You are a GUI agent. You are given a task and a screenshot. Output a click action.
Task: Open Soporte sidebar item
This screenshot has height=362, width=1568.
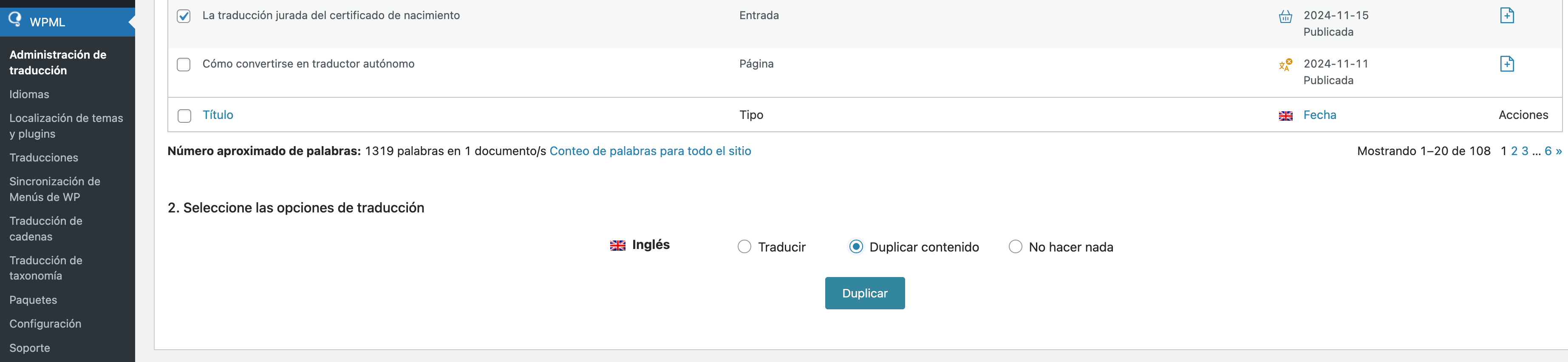30,348
